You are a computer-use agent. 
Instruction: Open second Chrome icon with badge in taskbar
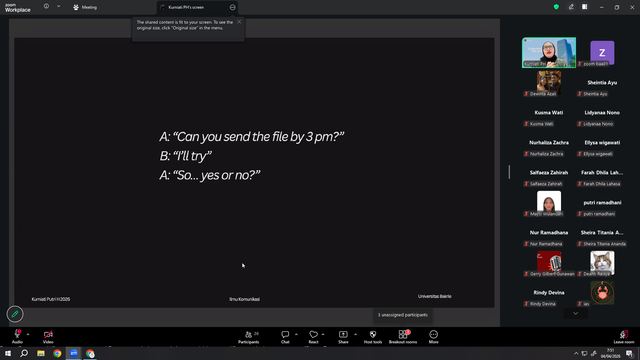[x=90, y=353]
